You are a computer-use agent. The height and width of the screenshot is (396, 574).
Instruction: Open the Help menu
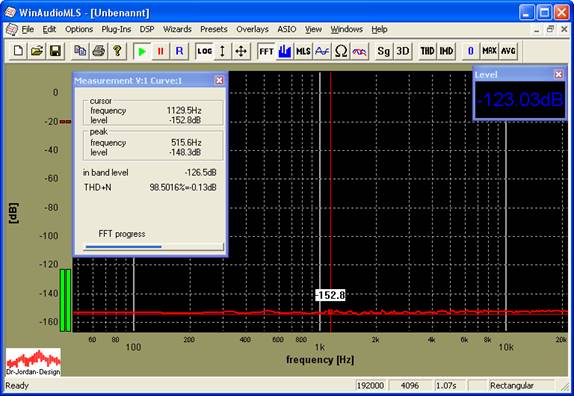379,29
